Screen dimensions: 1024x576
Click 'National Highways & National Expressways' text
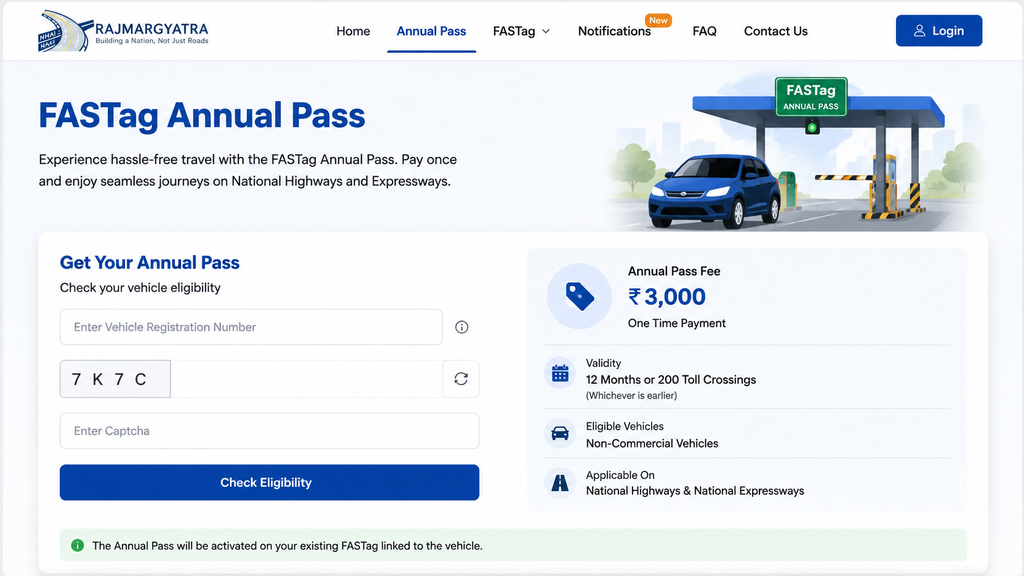[x=695, y=491]
